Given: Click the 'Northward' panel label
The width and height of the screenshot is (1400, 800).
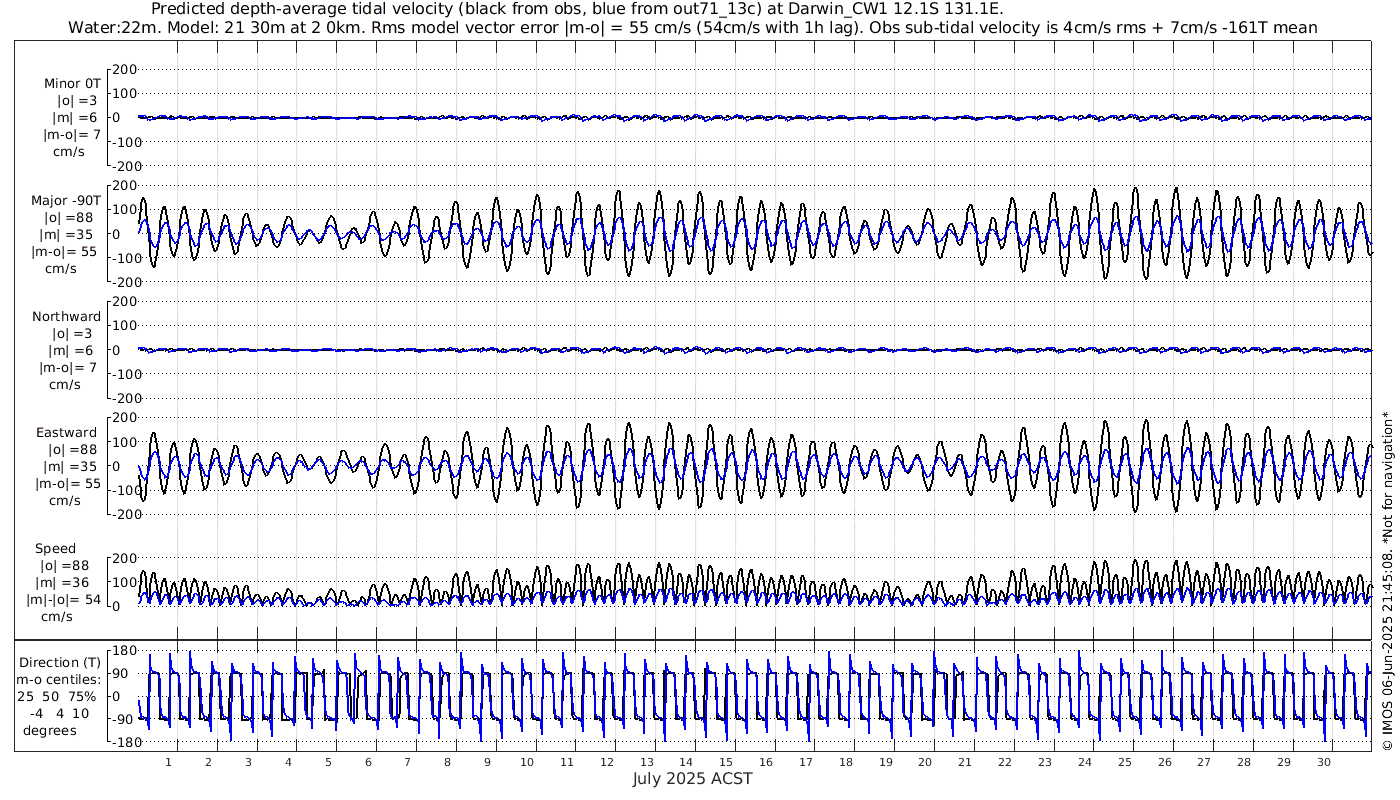Looking at the screenshot, I should [x=66, y=317].
